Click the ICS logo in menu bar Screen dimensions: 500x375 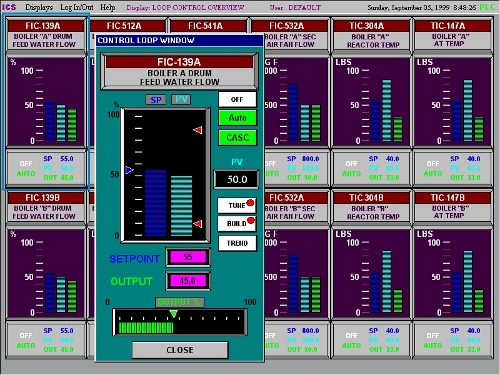click(x=9, y=7)
